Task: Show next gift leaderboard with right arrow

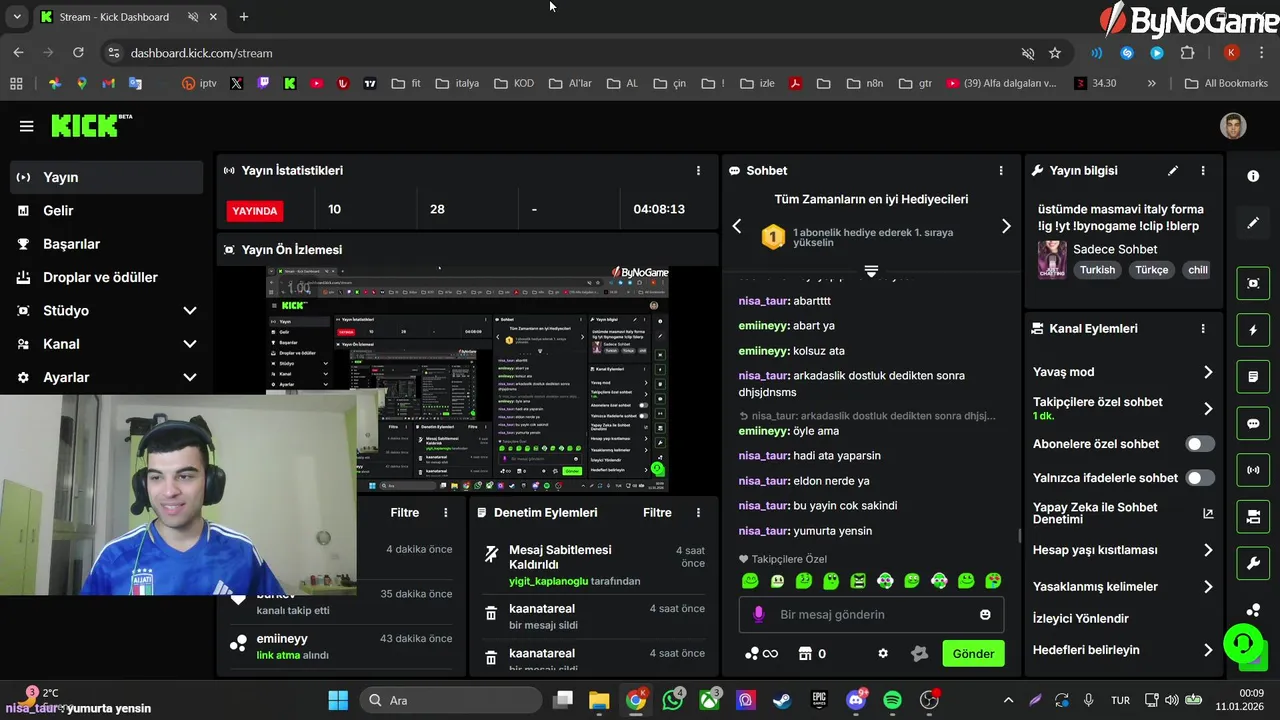Action: point(1006,226)
